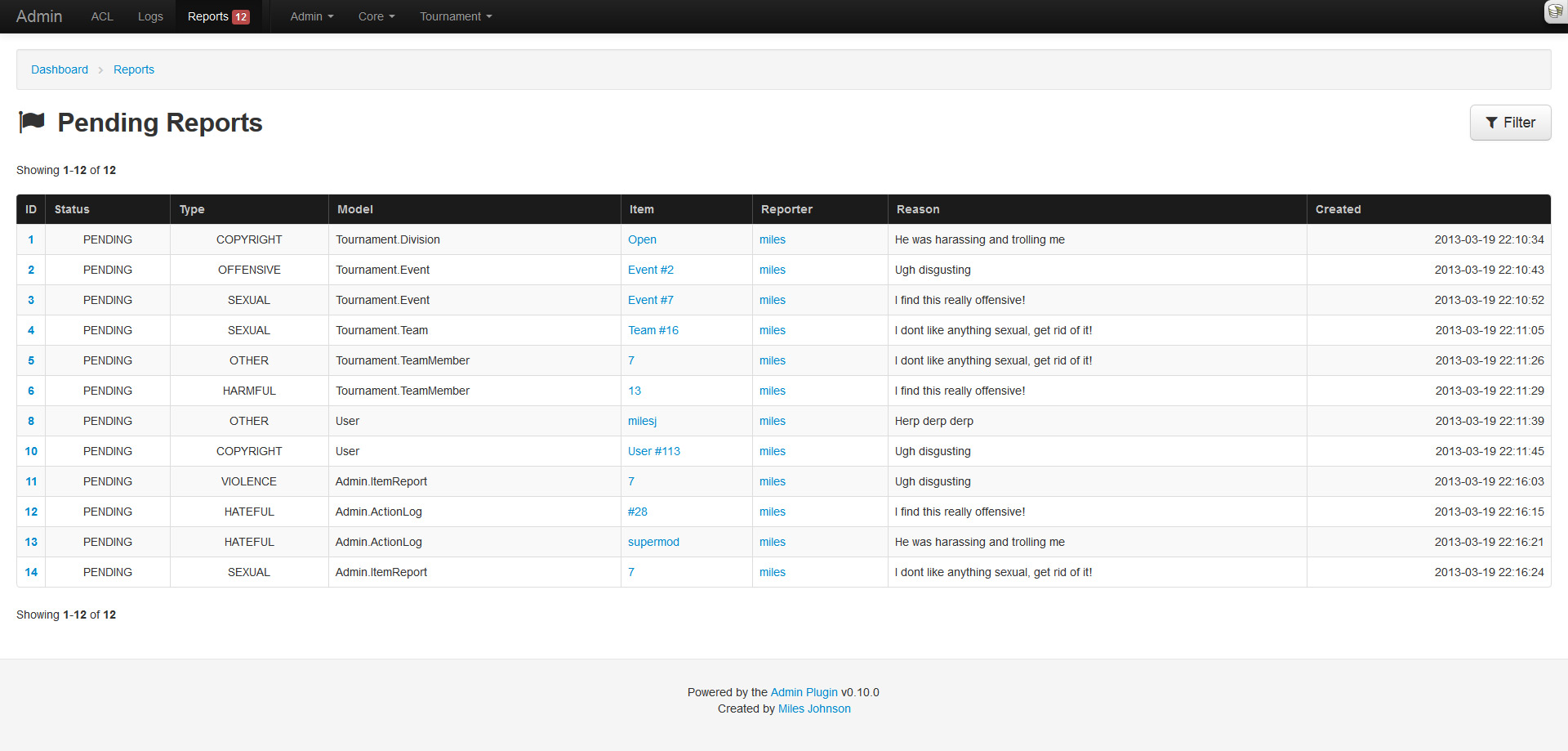Screen dimensions: 1568x751
Task: Open the milesj user item
Action: click(x=642, y=421)
